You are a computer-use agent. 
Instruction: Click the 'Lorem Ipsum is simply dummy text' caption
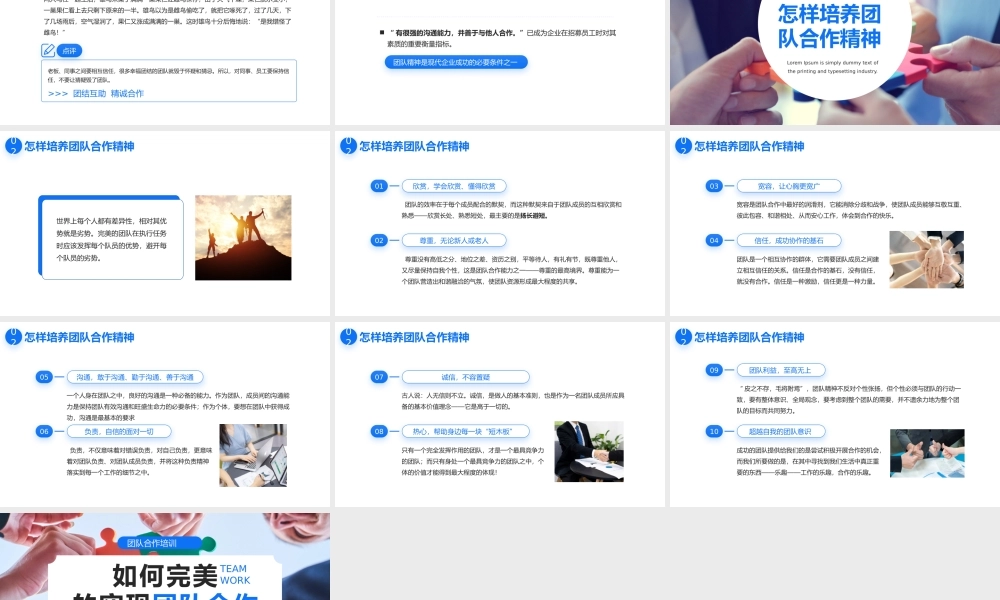832,67
